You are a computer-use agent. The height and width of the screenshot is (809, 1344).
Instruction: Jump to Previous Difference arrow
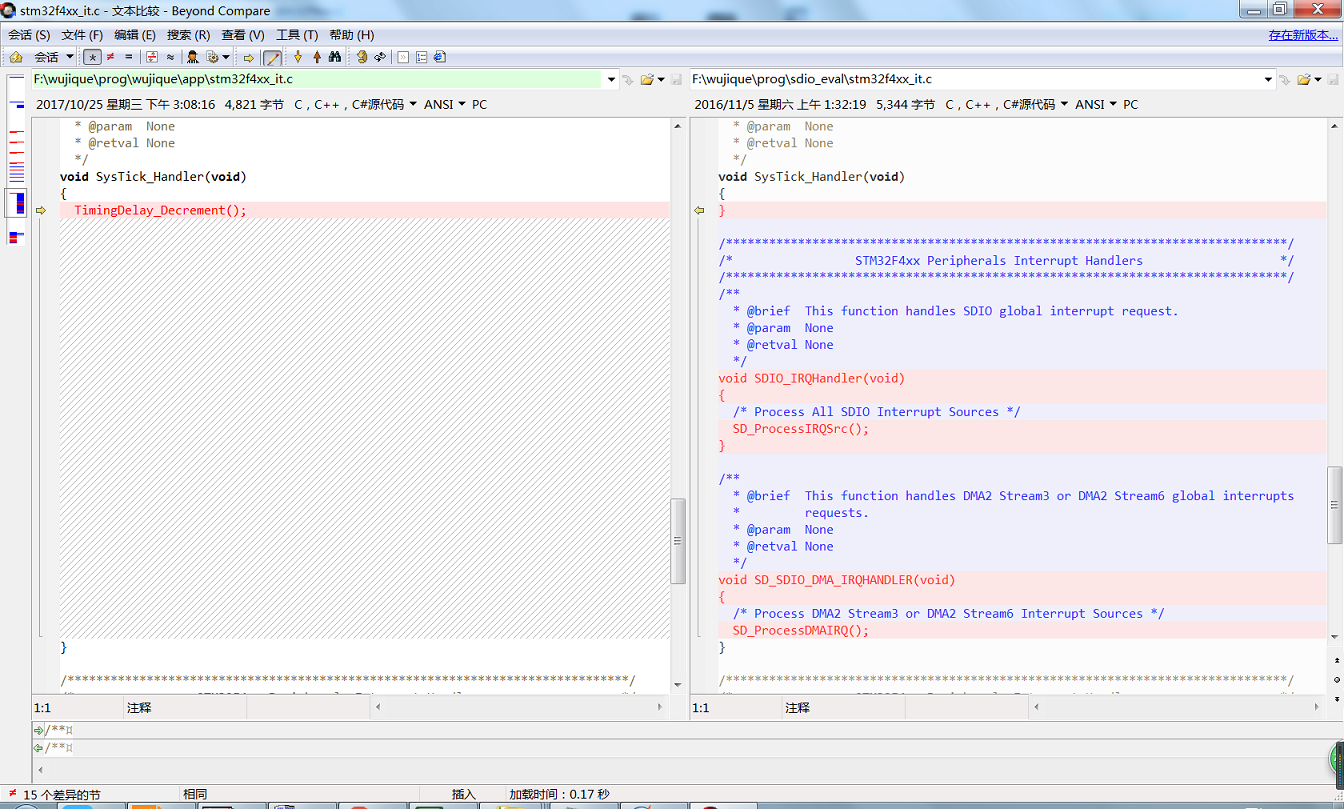click(317, 57)
